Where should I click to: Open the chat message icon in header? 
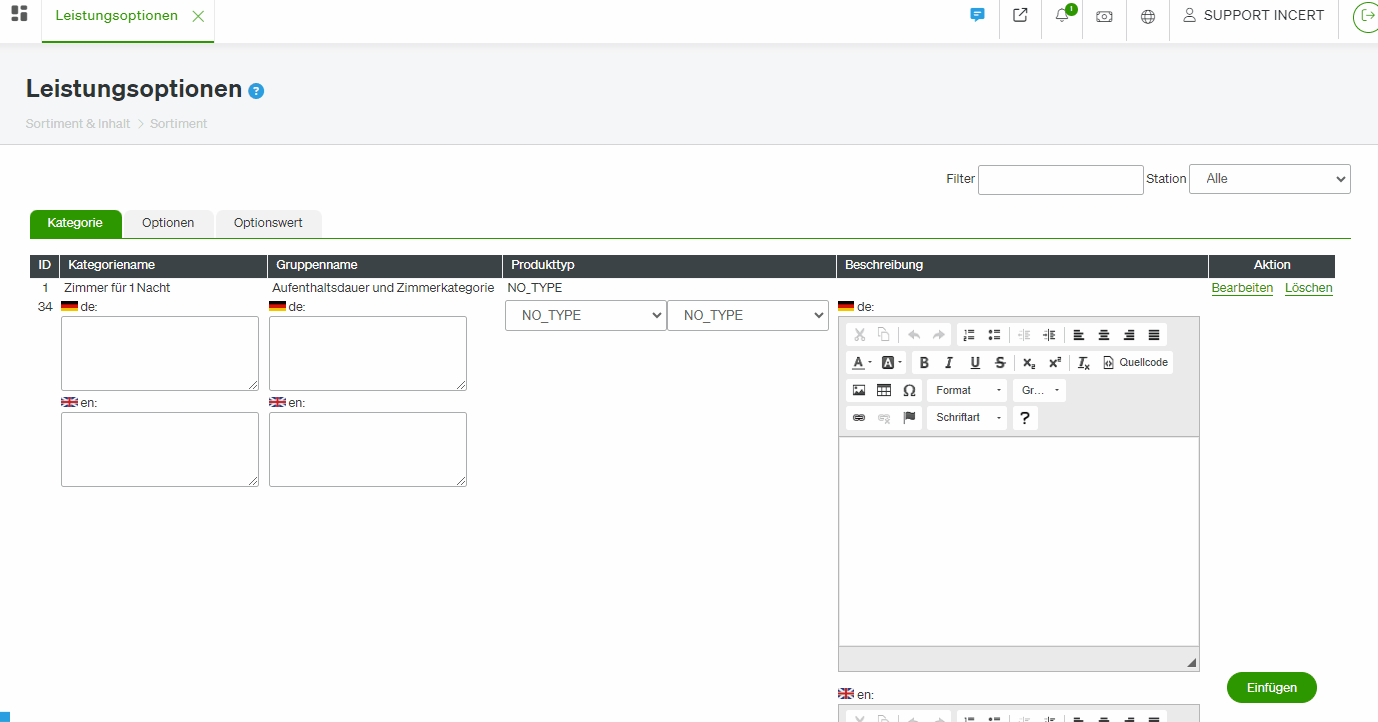[x=978, y=15]
